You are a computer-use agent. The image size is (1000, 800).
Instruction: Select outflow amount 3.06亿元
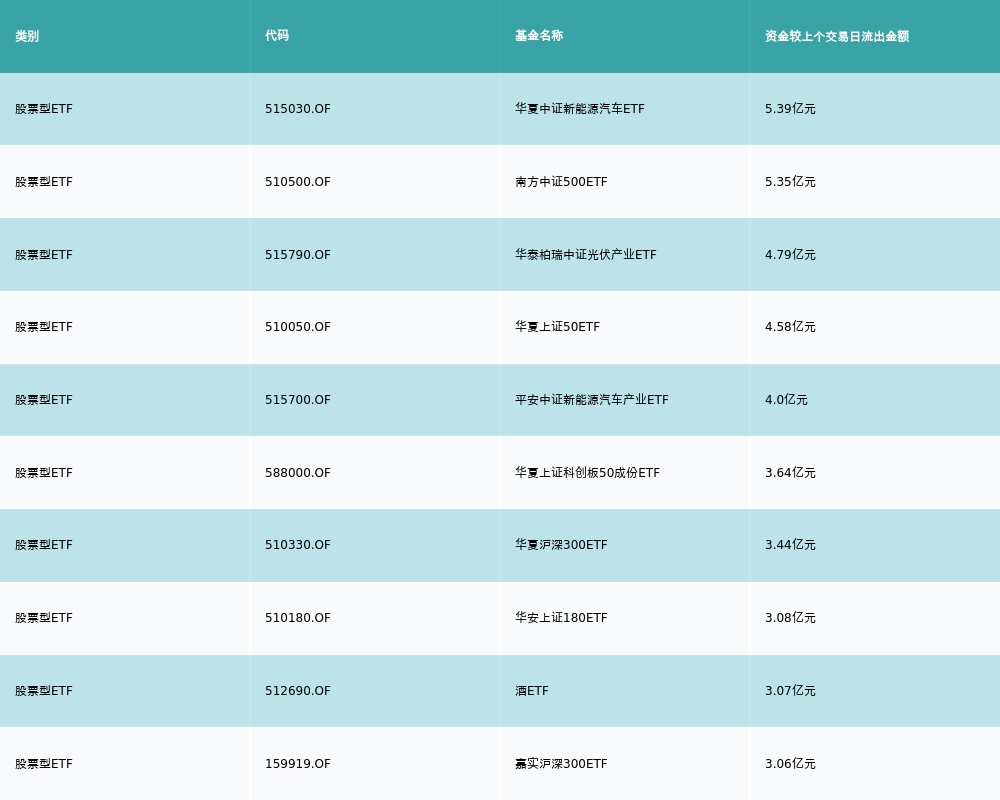point(790,764)
